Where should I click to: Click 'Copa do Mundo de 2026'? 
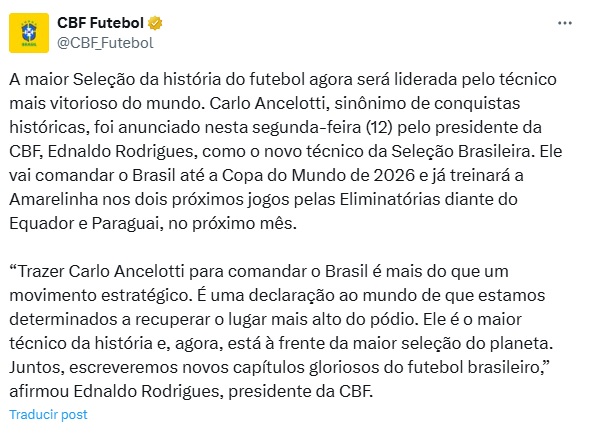pyautogui.click(x=318, y=176)
